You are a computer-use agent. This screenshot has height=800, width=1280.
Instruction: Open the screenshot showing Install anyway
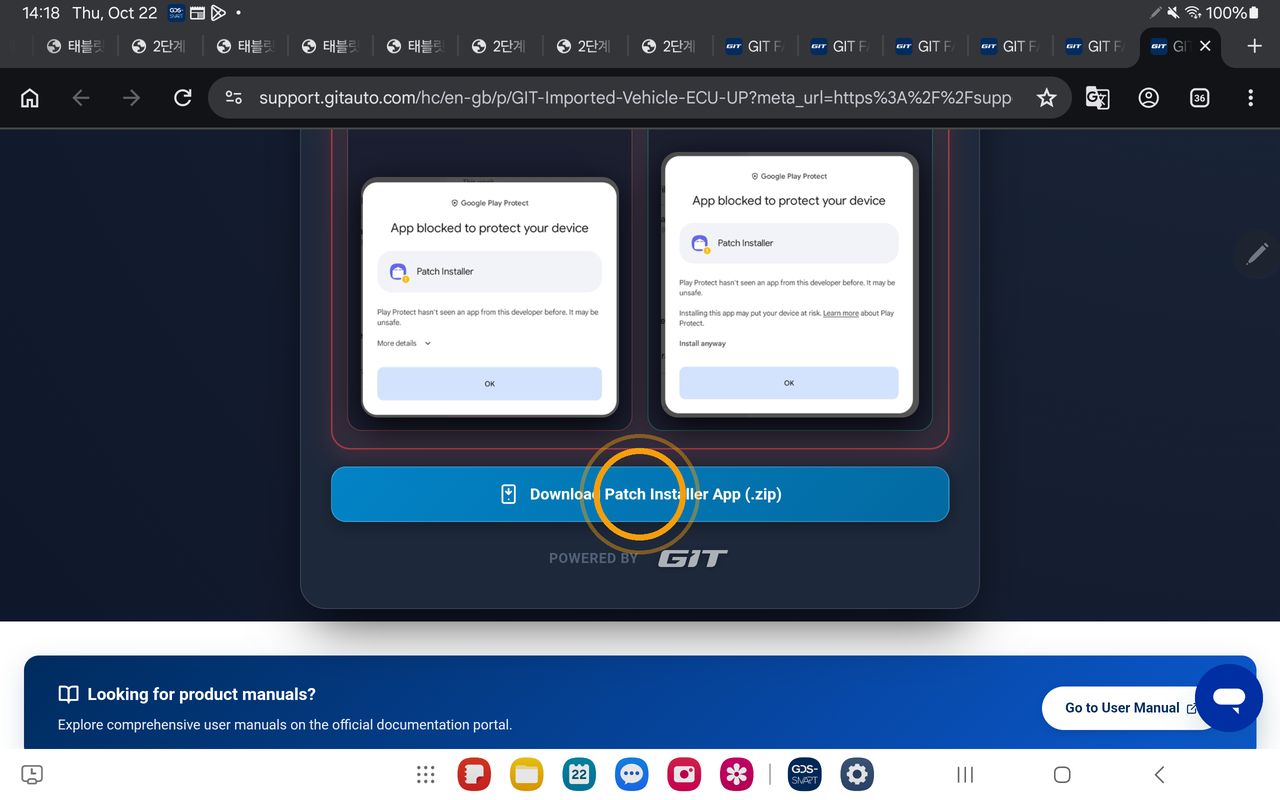click(x=789, y=284)
